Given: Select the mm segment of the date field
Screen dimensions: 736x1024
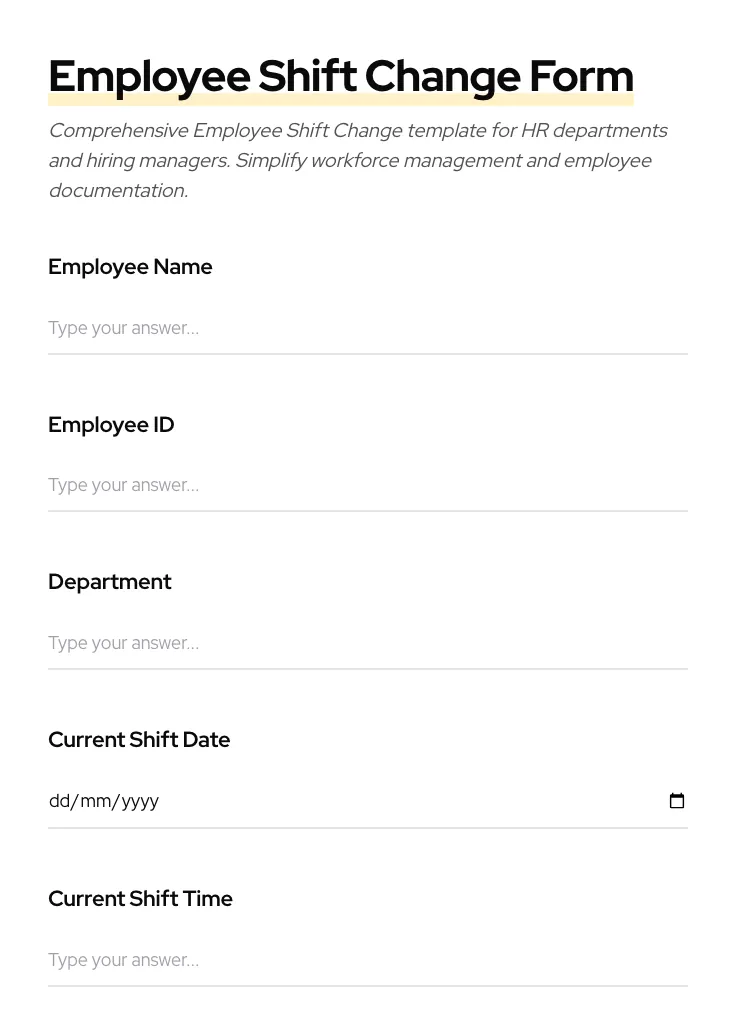Looking at the screenshot, I should tap(95, 800).
